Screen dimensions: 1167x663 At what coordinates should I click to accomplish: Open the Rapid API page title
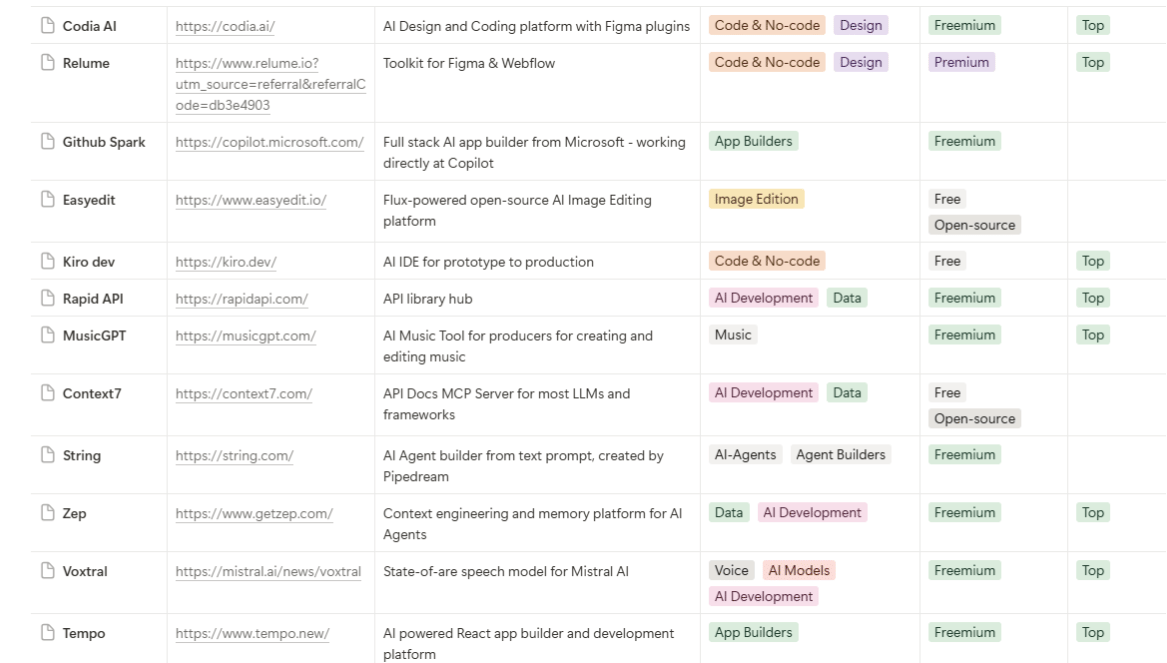tap(93, 299)
